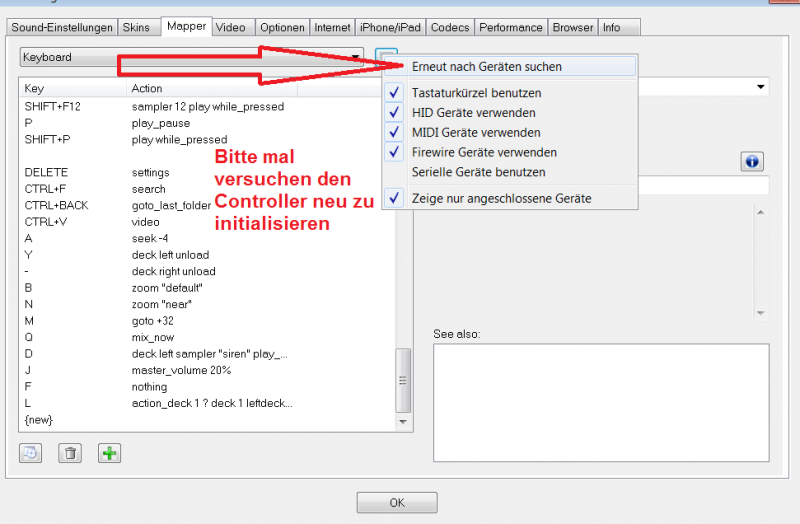Select the A seek -4 row
Viewport: 800px width, 524px height.
point(207,238)
